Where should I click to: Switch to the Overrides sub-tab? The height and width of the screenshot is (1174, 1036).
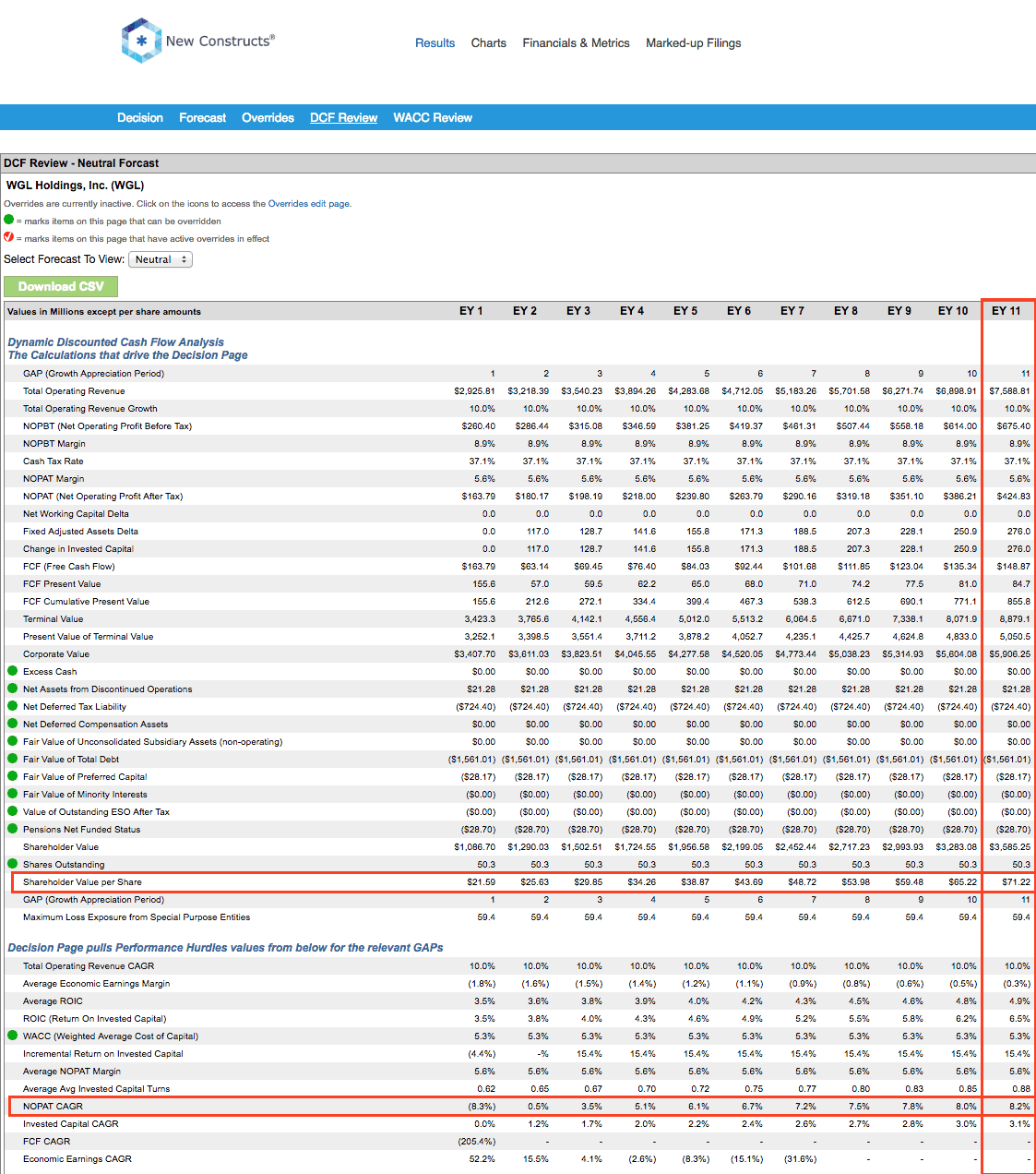(268, 117)
